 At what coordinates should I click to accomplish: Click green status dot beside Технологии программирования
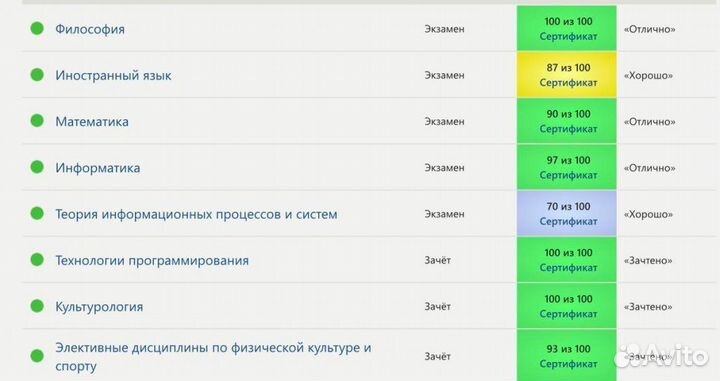[x=37, y=260]
